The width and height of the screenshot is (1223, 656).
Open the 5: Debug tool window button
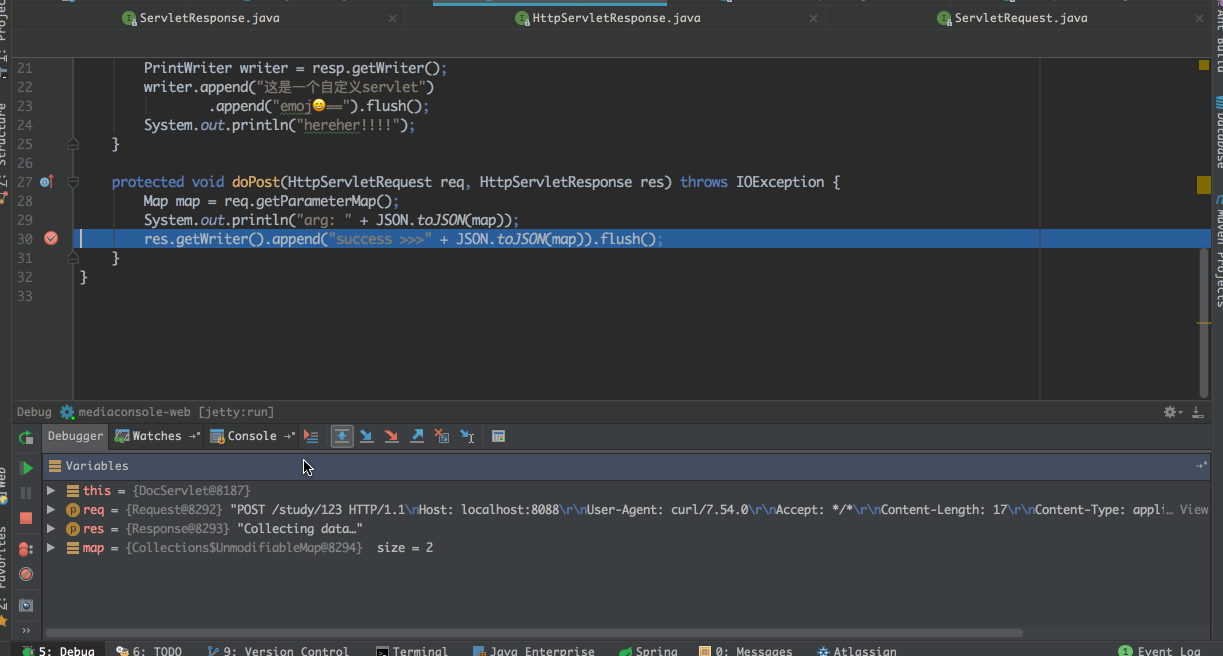click(58, 650)
